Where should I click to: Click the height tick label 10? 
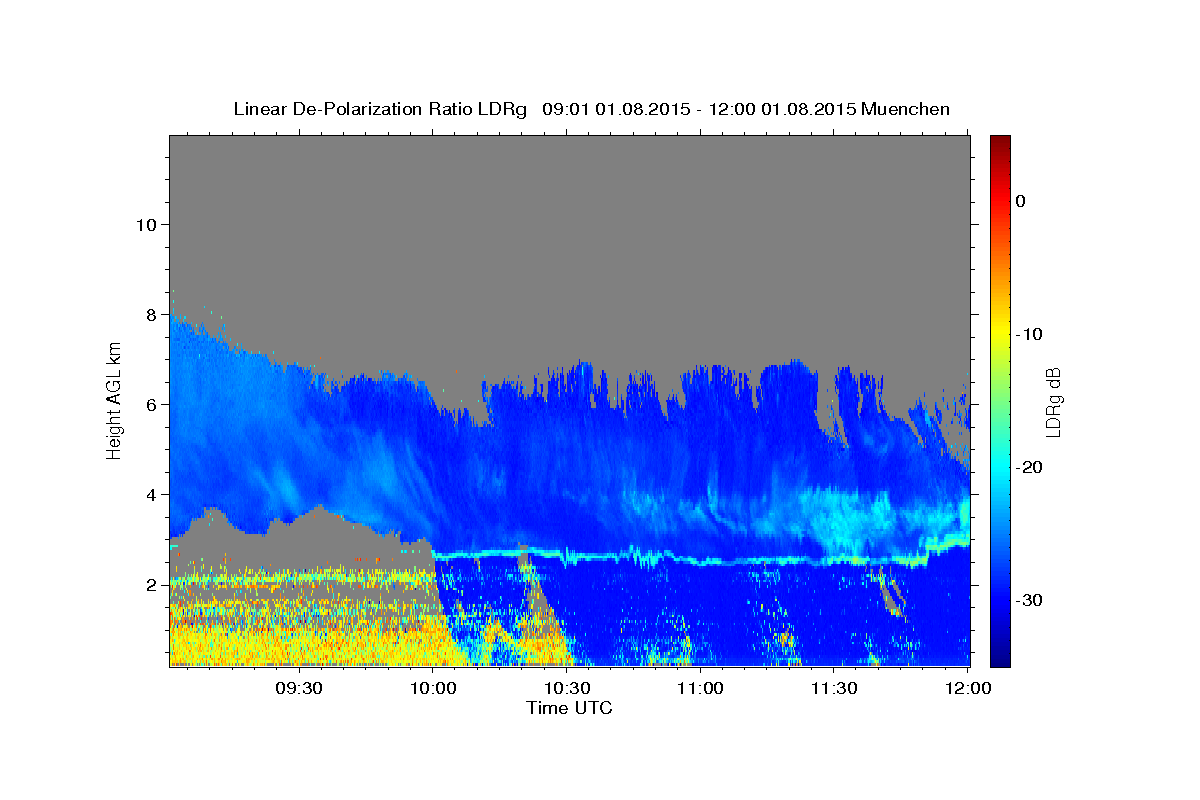144,224
